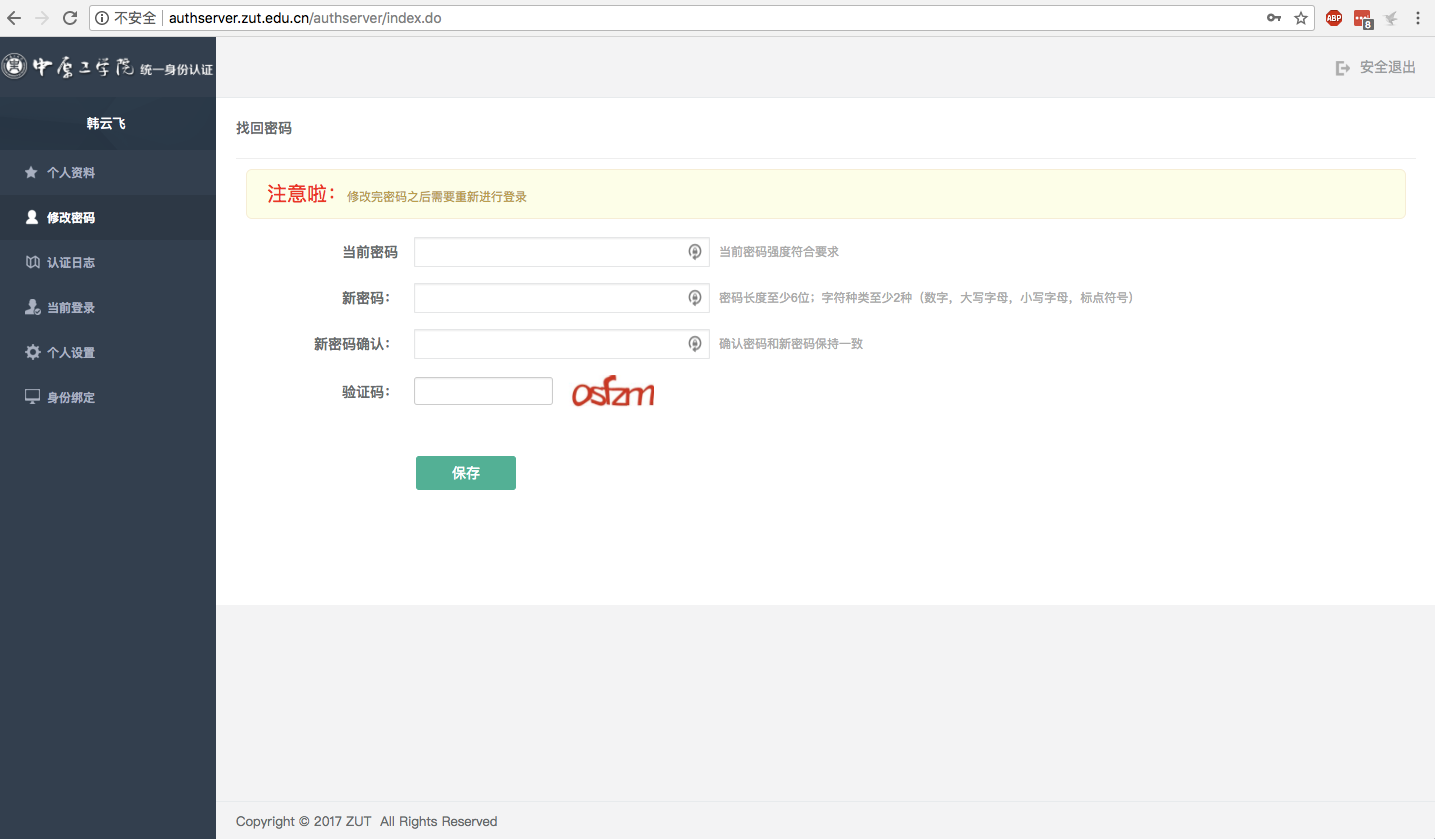The width and height of the screenshot is (1435, 839).
Task: Refresh the osfzm captcha image
Action: coord(613,392)
